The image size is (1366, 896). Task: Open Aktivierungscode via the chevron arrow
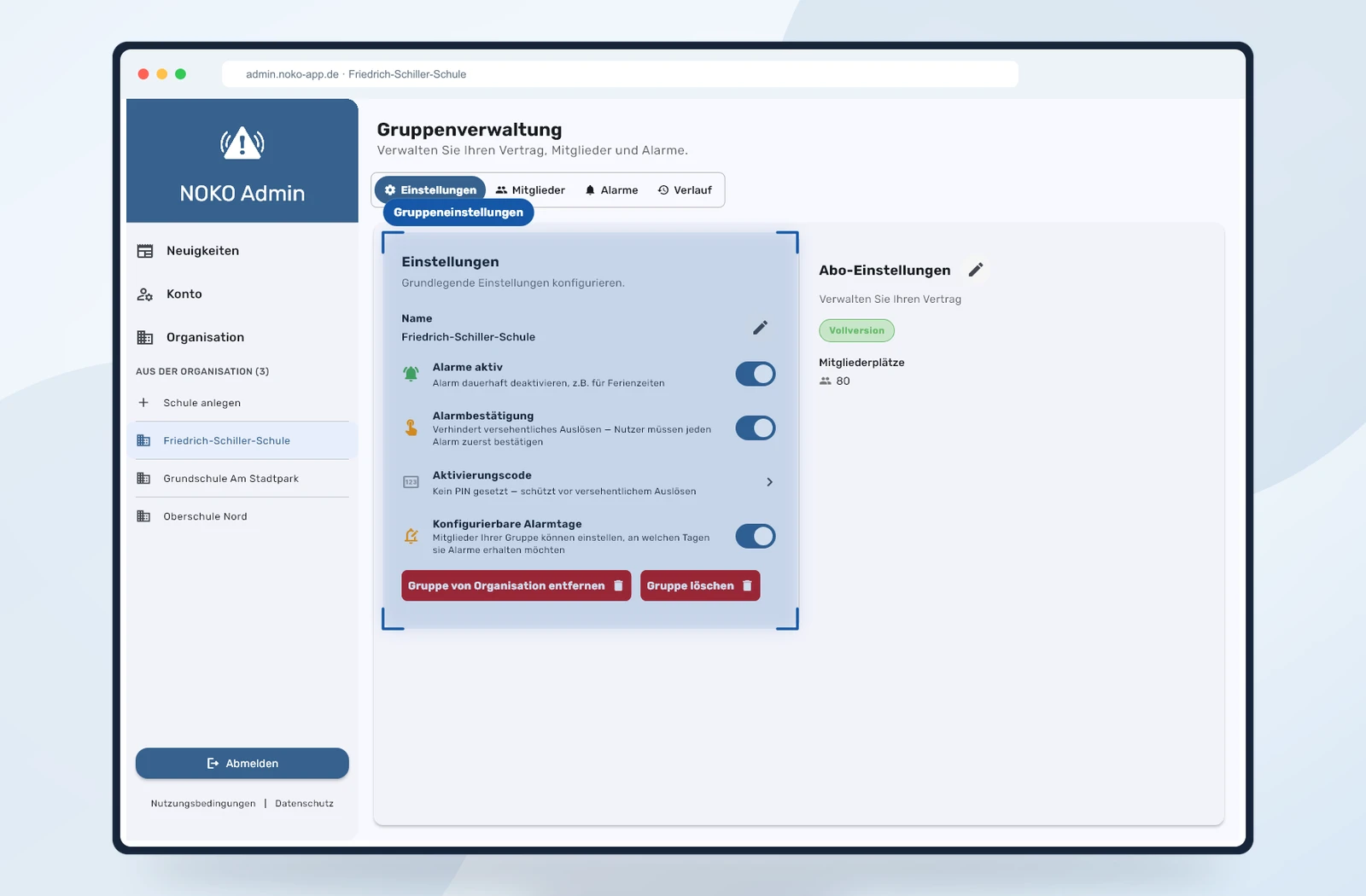point(769,482)
